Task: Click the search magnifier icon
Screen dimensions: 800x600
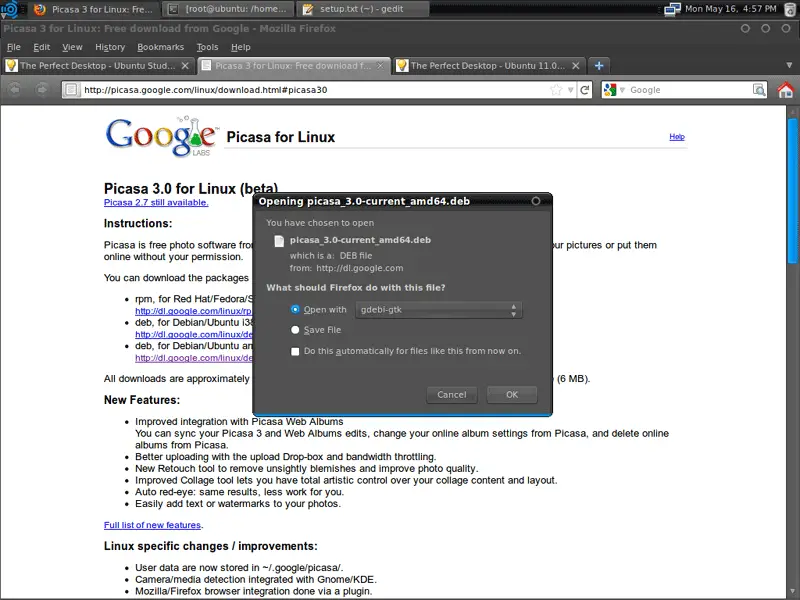Action: point(759,90)
